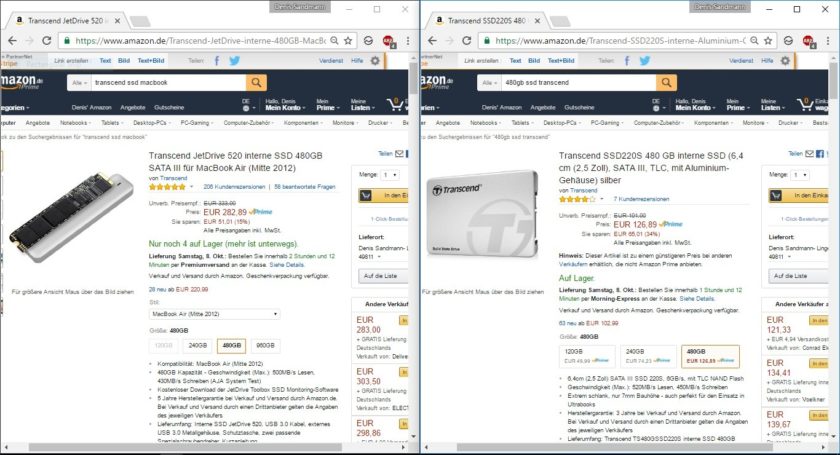Viewport: 840px width, 455px height.
Task: Click the left window horizontal scrollbar
Action: click(185, 447)
